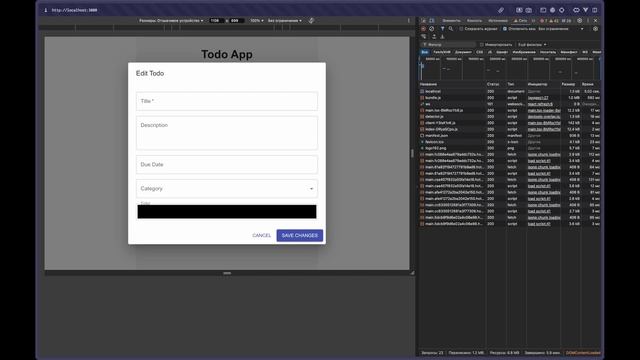Screen dimensions: 640x360
Task: Open the Category dropdown
Action: tap(227, 189)
